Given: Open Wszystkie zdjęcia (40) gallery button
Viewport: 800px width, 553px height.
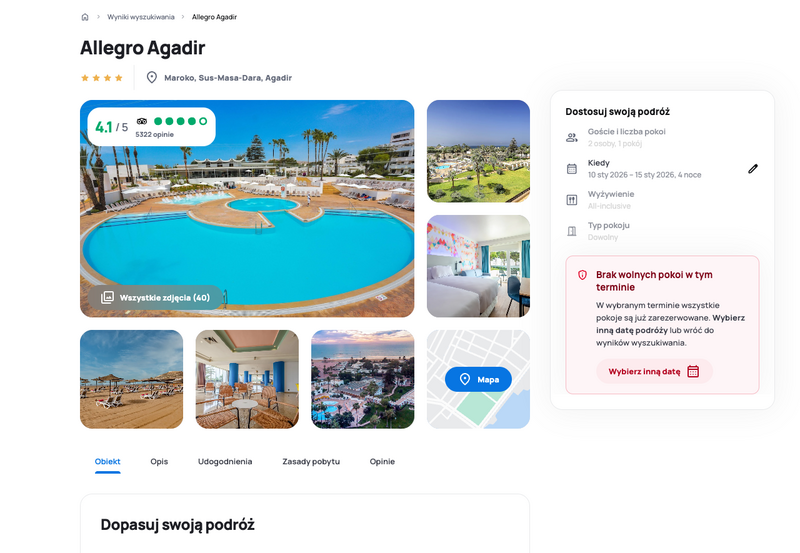Looking at the screenshot, I should point(156,297).
